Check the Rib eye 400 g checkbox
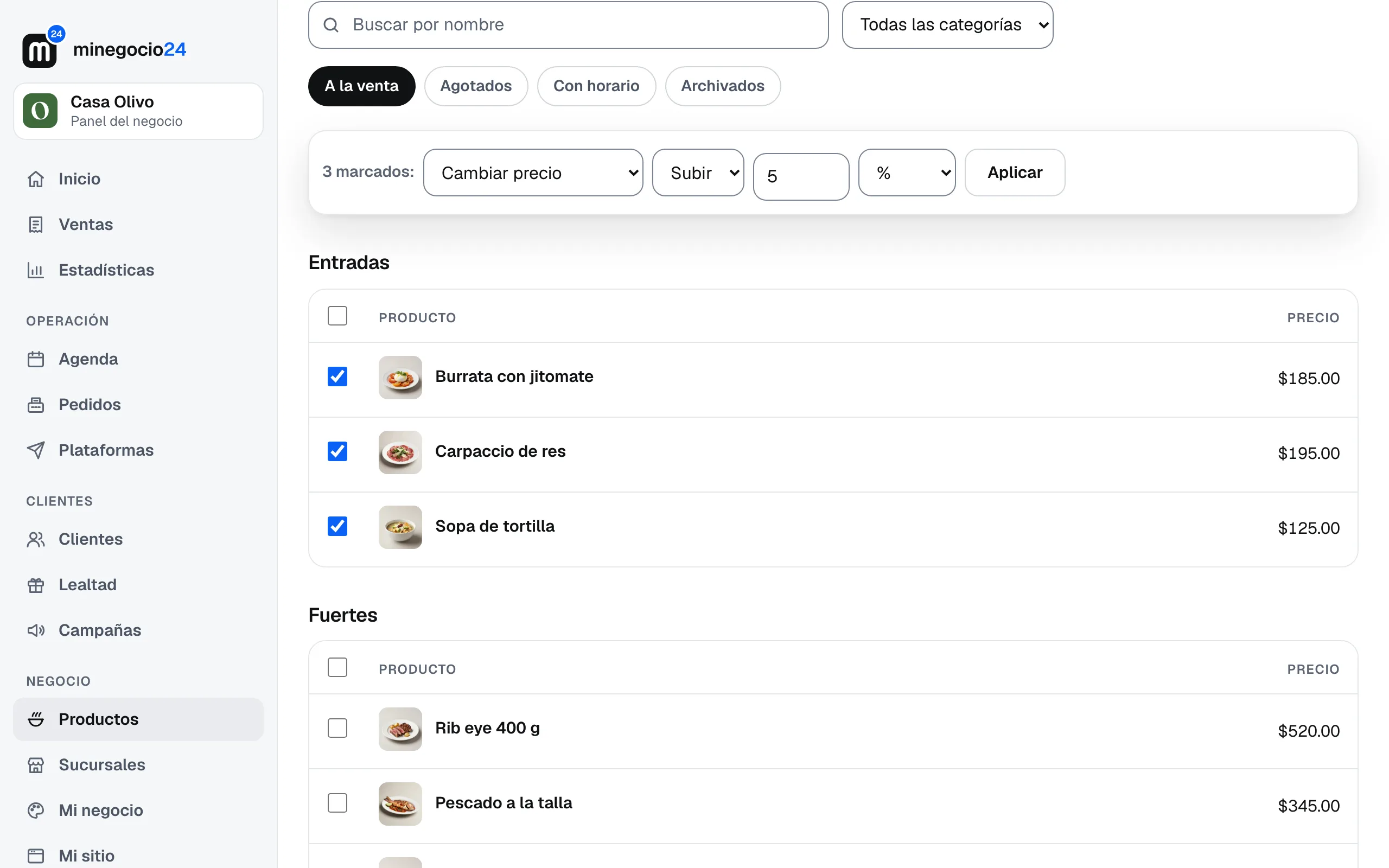Image resolution: width=1389 pixels, height=868 pixels. 337,729
